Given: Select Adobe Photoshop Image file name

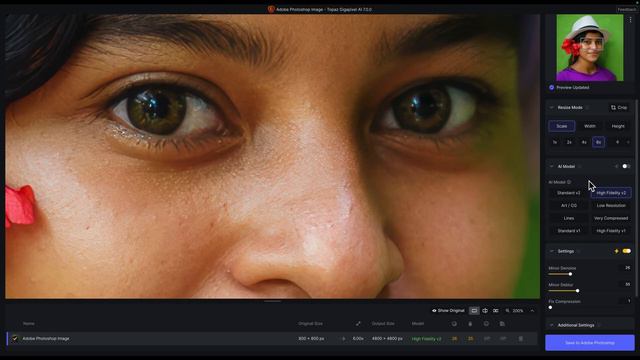Looking at the screenshot, I should (46, 338).
